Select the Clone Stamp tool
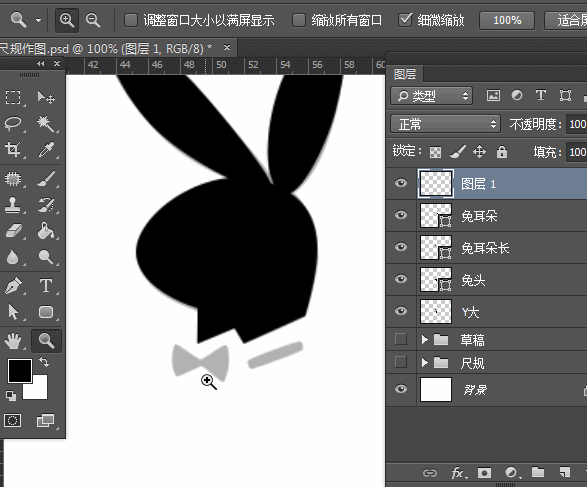Screen dimensions: 587x487 coord(13,205)
